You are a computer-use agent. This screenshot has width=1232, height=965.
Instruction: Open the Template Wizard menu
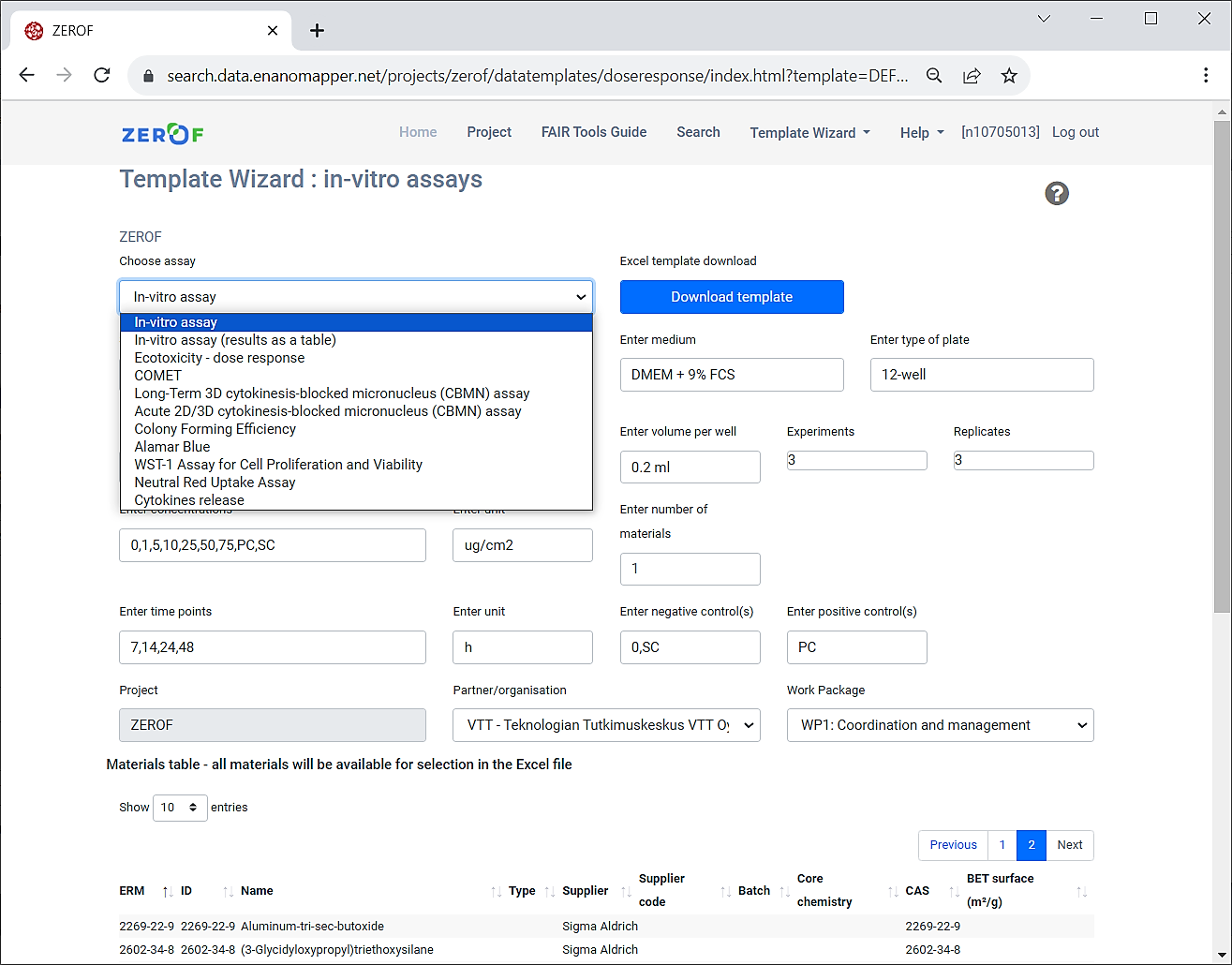point(809,133)
